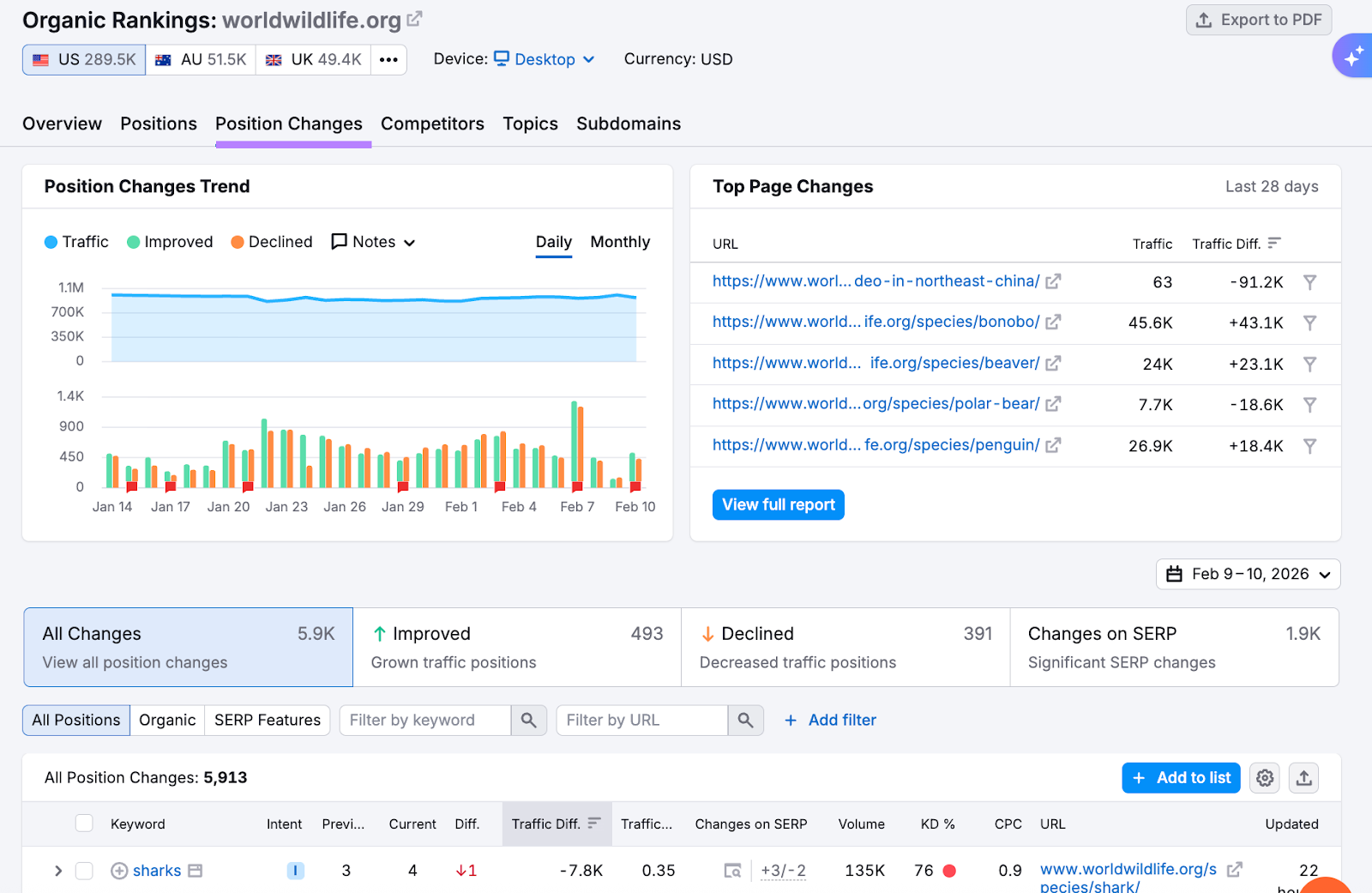Expand the sharks keyword row

pos(58,871)
